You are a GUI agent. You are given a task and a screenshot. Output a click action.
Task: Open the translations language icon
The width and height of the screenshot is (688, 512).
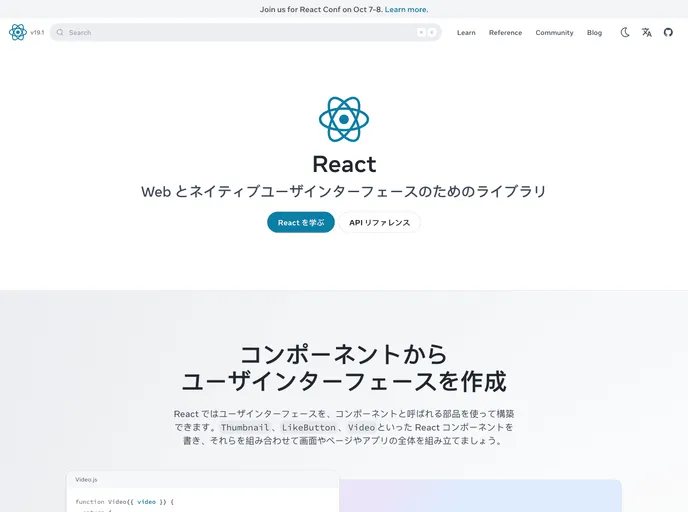coord(646,32)
